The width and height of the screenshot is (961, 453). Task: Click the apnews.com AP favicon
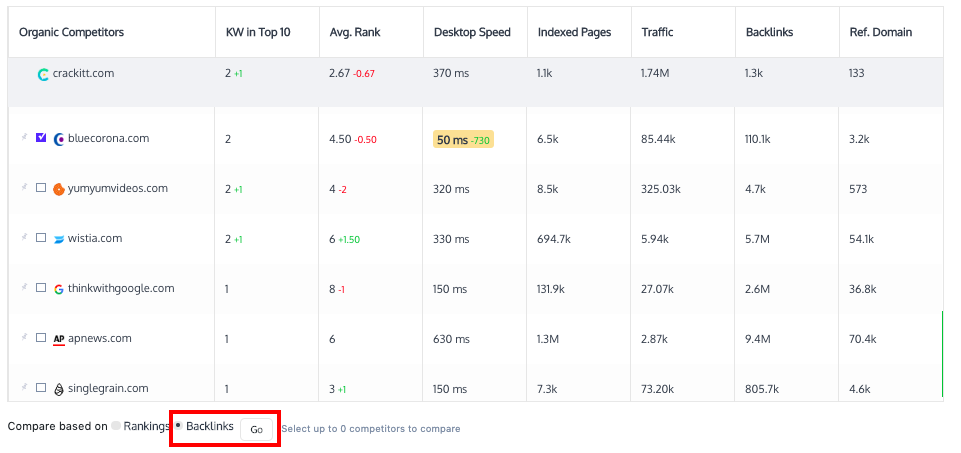(59, 339)
